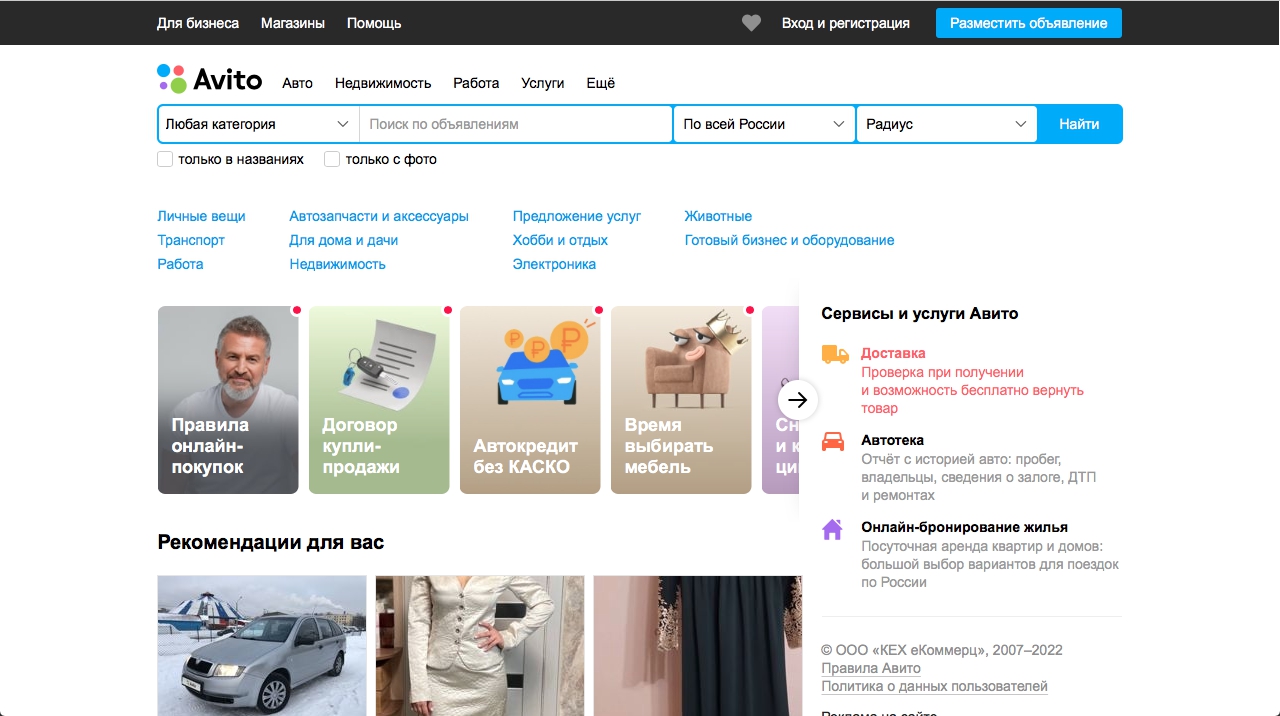Click the purple house booking icon
The image size is (1280, 716).
click(832, 529)
